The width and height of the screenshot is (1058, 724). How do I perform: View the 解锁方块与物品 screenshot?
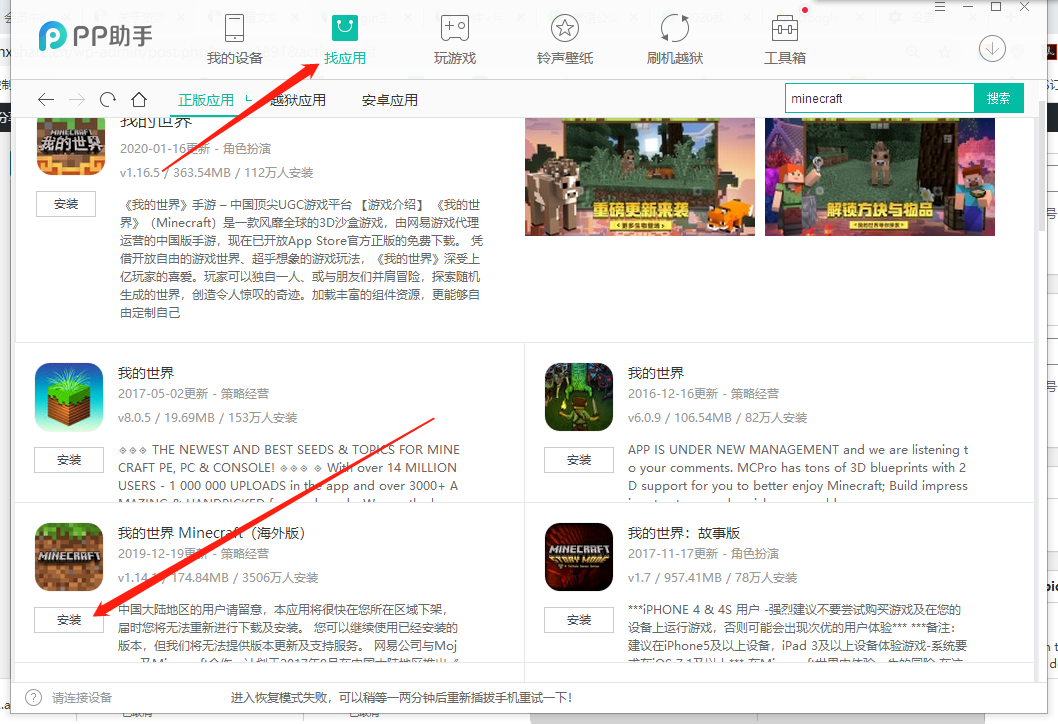click(x=880, y=177)
